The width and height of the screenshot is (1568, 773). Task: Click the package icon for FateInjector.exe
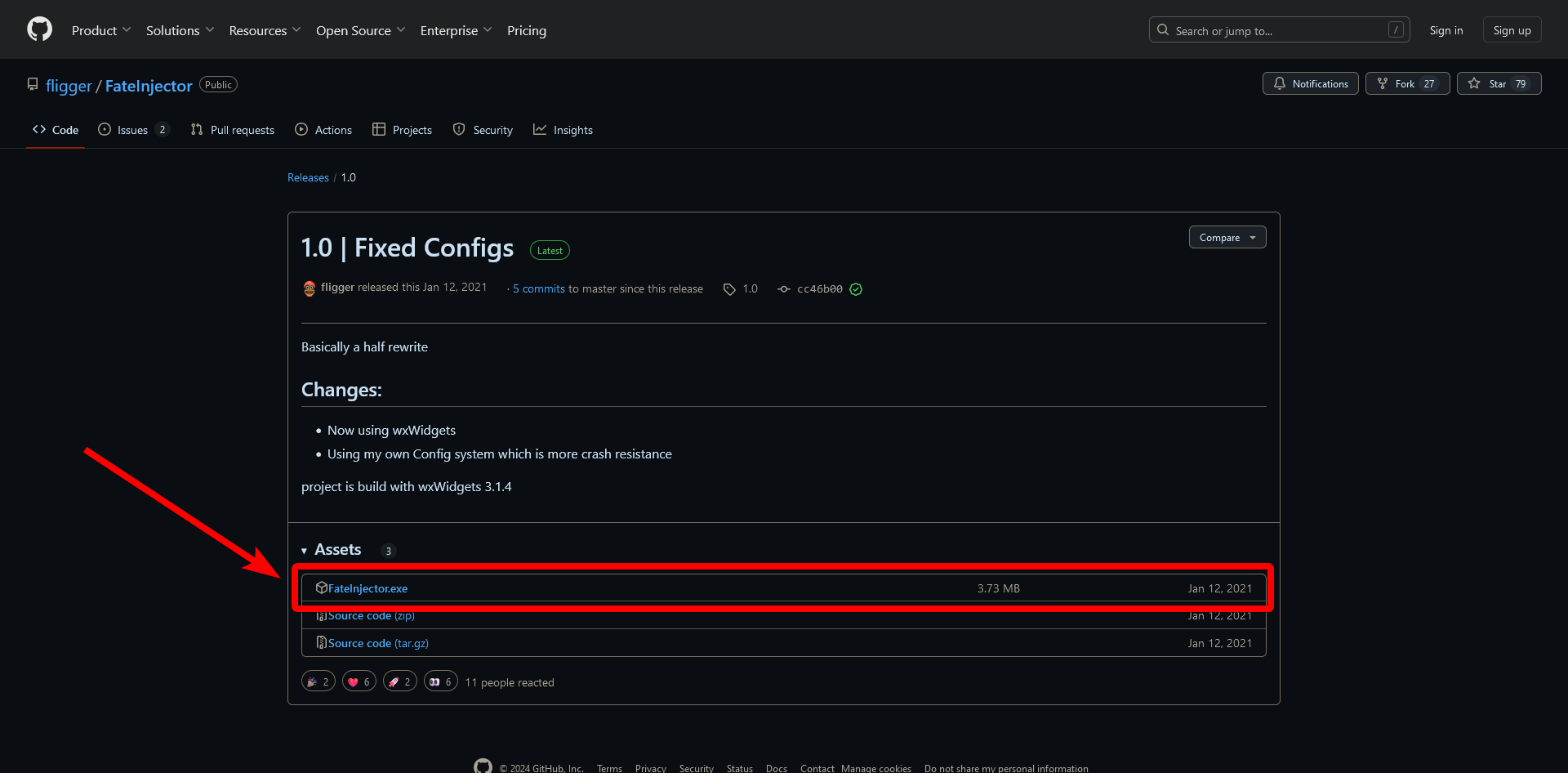[x=322, y=588]
